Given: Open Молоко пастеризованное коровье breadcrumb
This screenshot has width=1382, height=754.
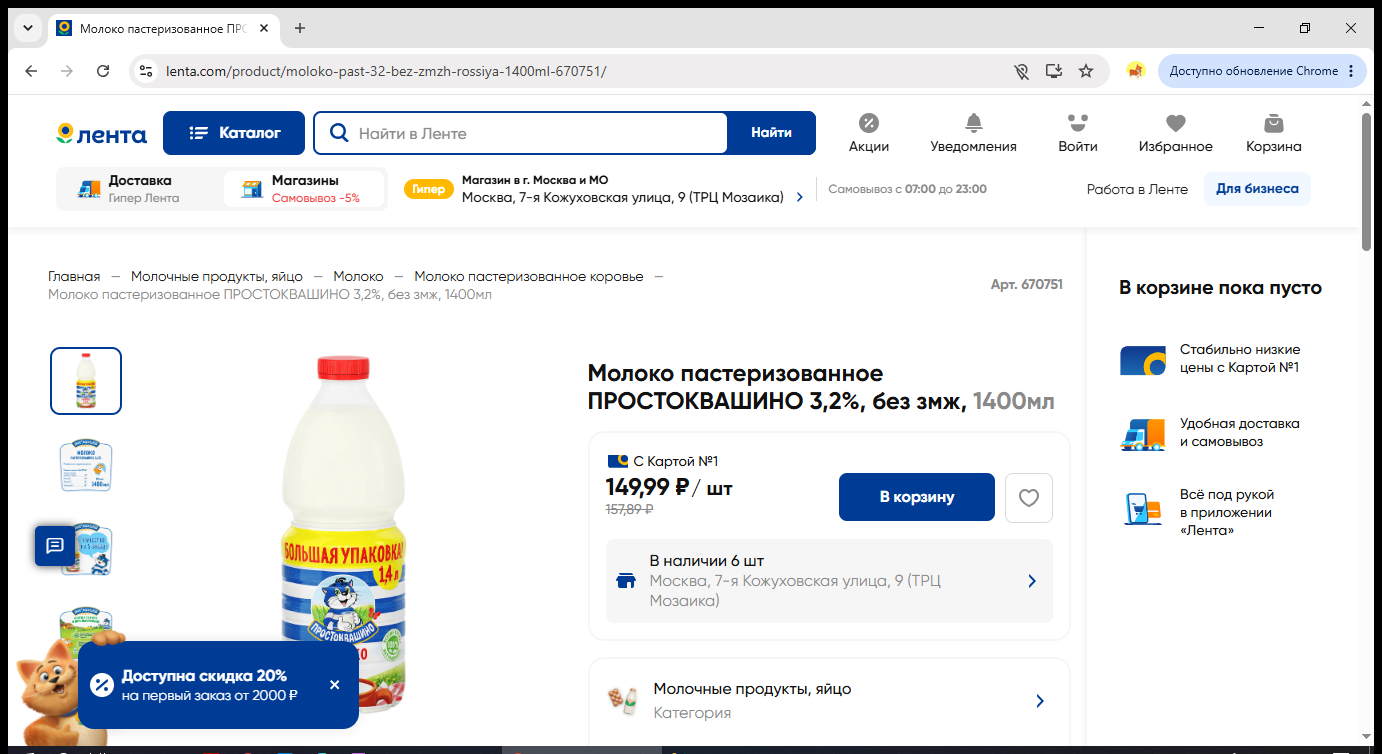Looking at the screenshot, I should pyautogui.click(x=529, y=277).
